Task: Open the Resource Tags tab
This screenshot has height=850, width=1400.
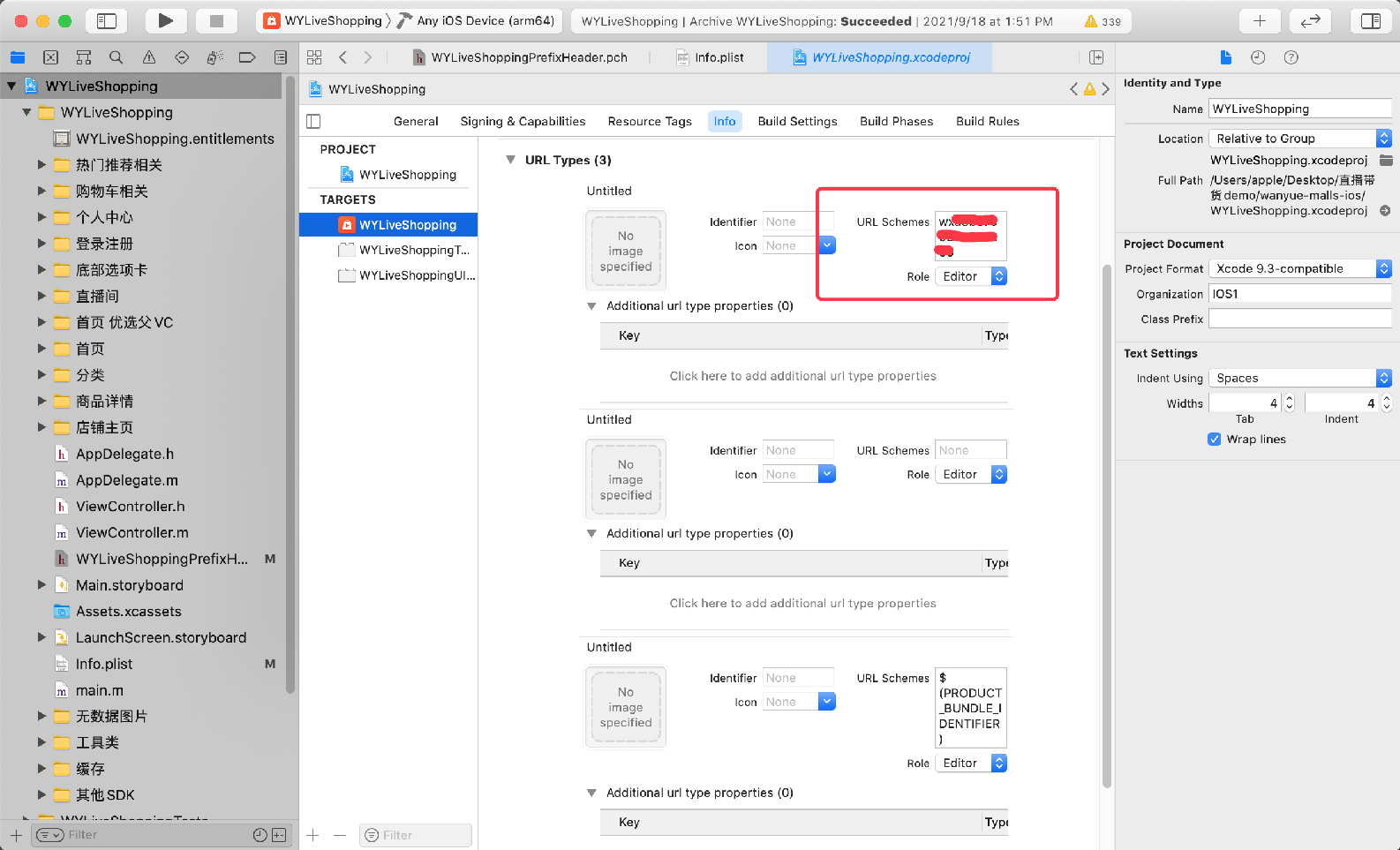Action: coord(650,121)
